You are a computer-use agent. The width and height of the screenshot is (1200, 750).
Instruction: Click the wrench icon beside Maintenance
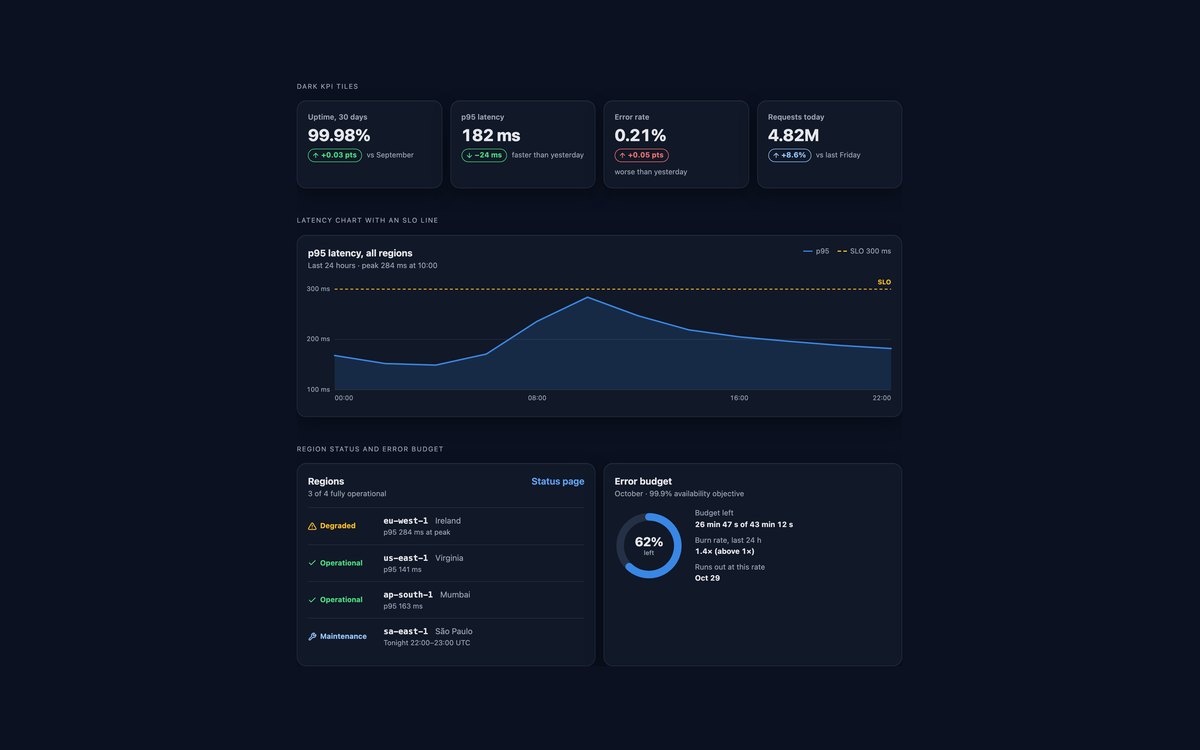point(312,636)
